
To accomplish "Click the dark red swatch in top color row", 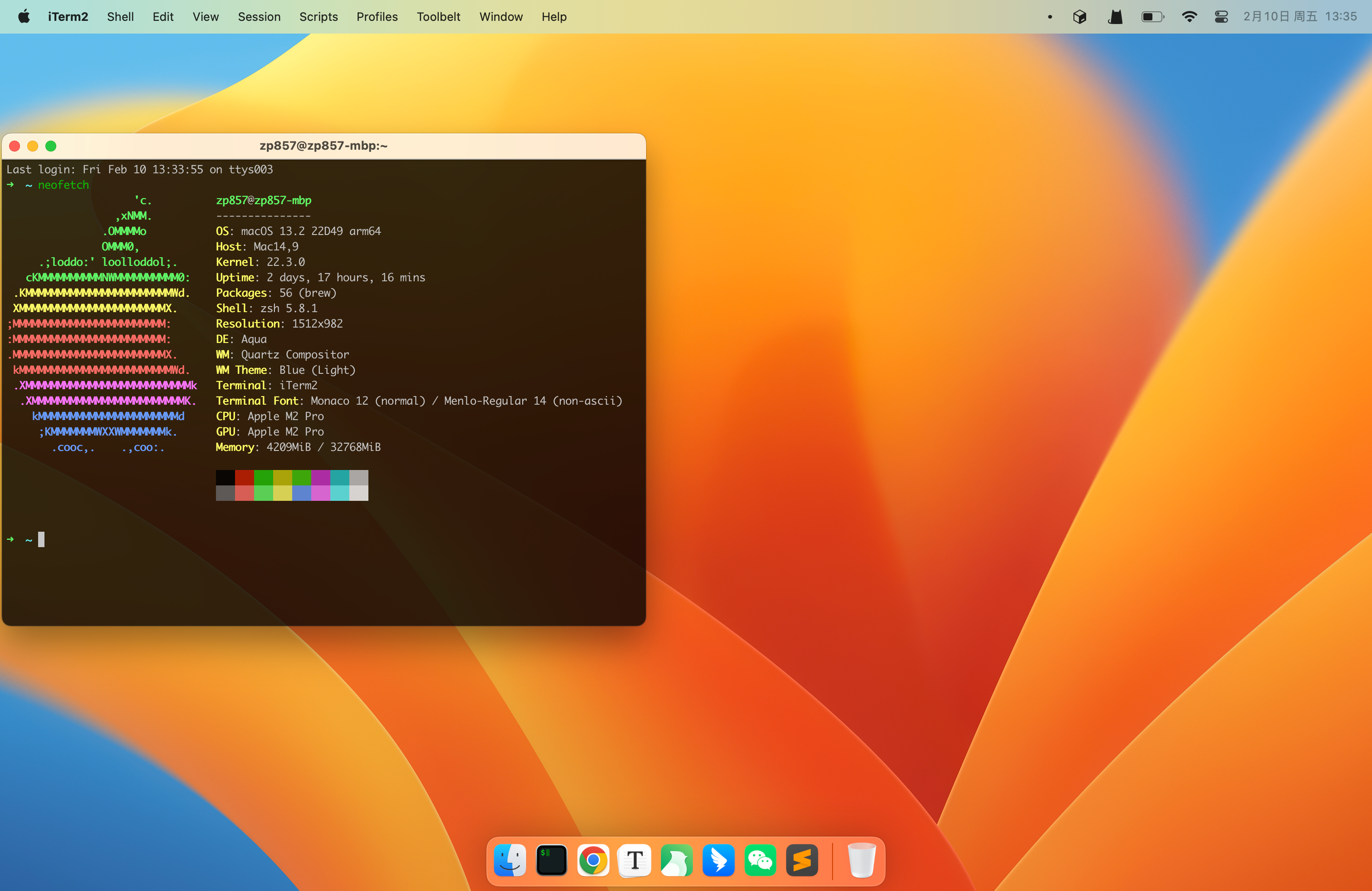I will pos(245,477).
